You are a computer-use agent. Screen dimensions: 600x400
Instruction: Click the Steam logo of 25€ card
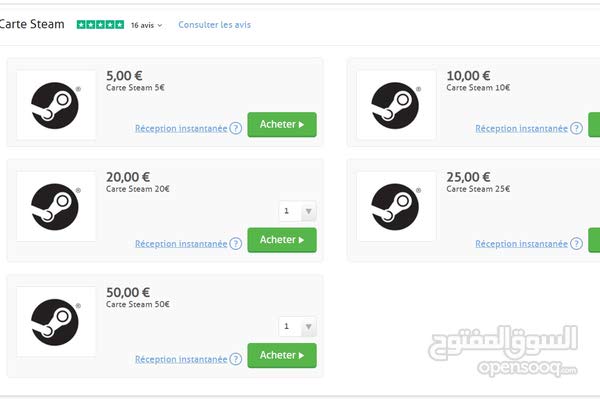pyautogui.click(x=395, y=207)
